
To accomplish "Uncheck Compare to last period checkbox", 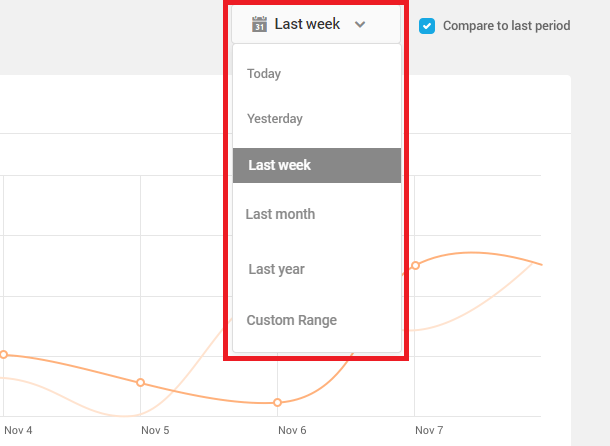I will 427,26.
